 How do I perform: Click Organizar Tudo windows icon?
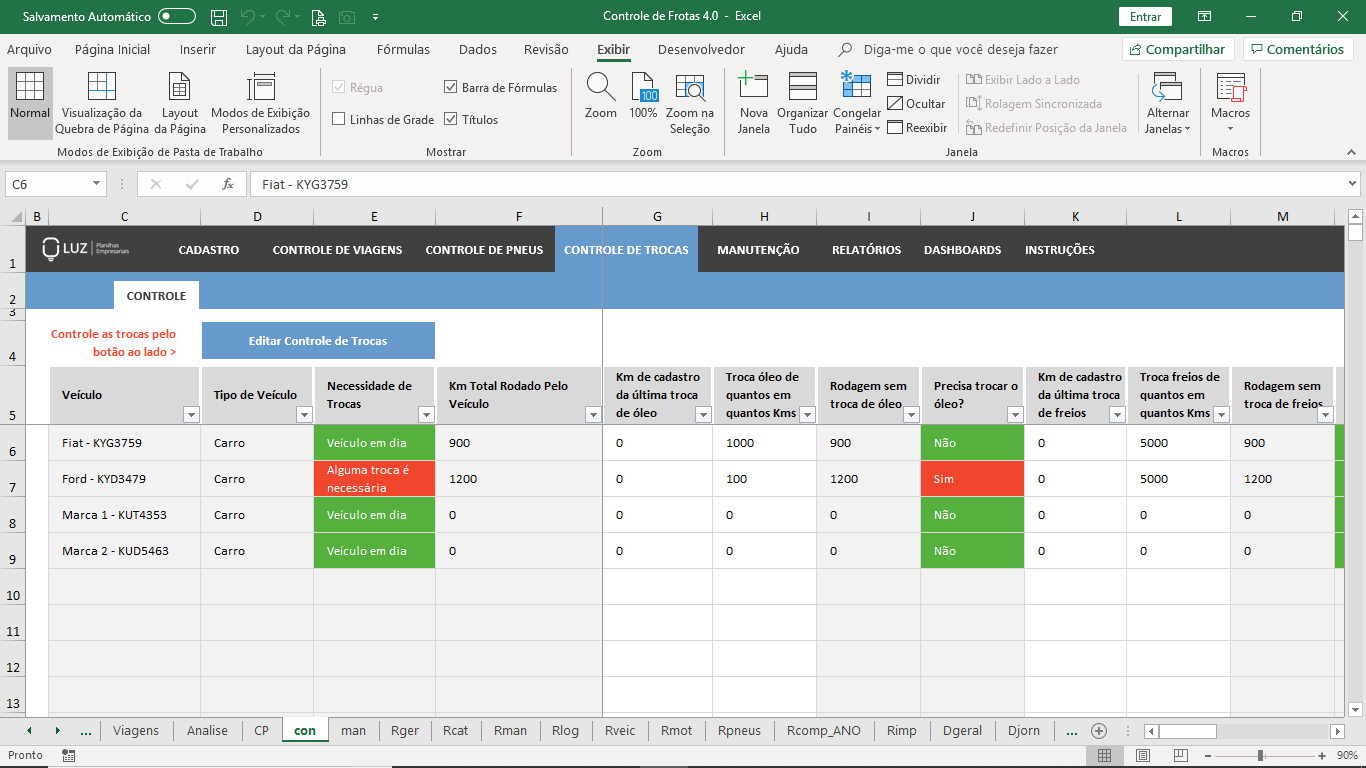(x=803, y=88)
